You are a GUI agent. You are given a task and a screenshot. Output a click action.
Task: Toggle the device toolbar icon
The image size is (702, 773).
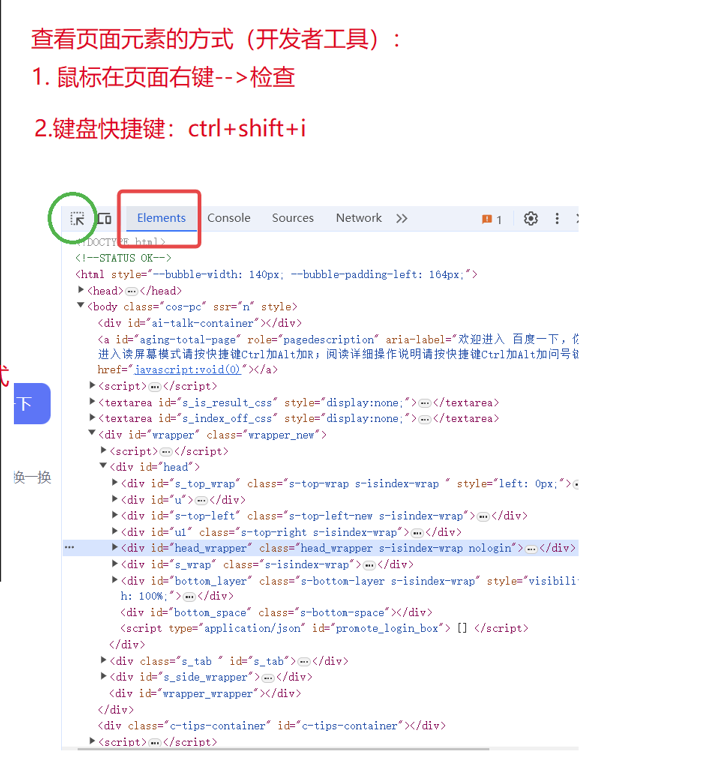pyautogui.click(x=104, y=218)
